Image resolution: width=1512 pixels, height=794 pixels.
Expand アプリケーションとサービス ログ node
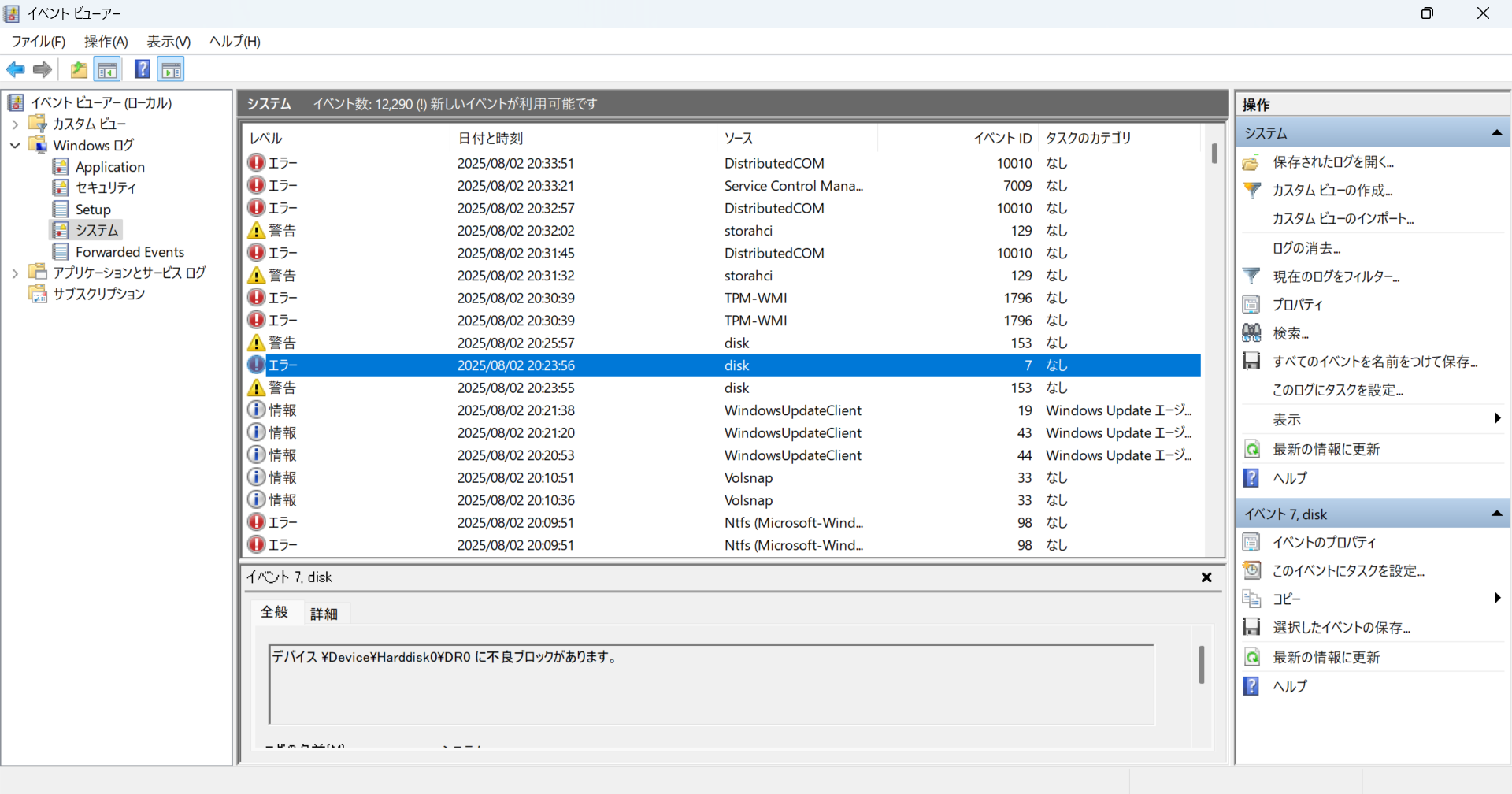point(15,273)
